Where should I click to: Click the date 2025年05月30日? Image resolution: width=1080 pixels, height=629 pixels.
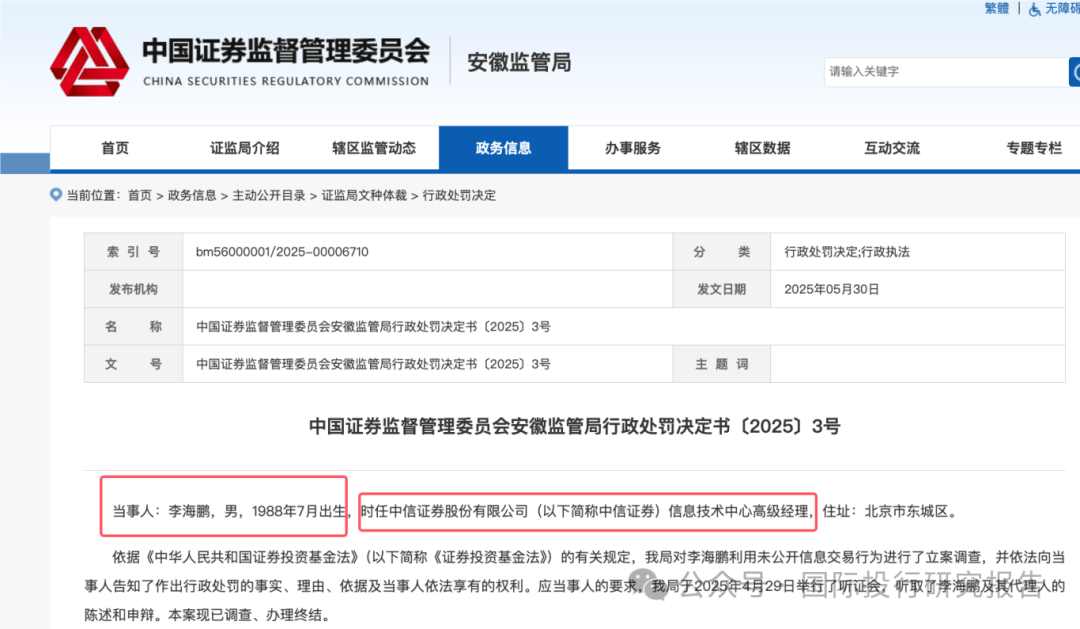831,289
